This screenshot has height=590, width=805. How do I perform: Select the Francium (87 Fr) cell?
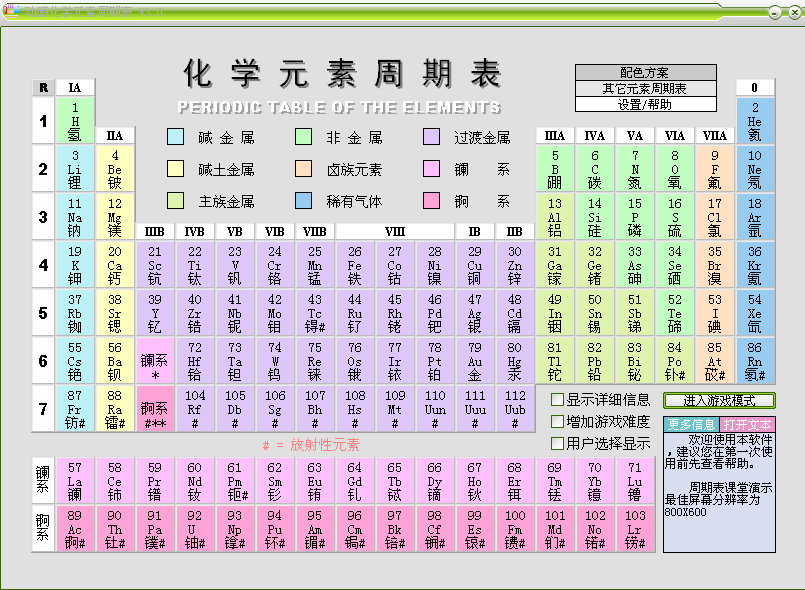pyautogui.click(x=75, y=409)
